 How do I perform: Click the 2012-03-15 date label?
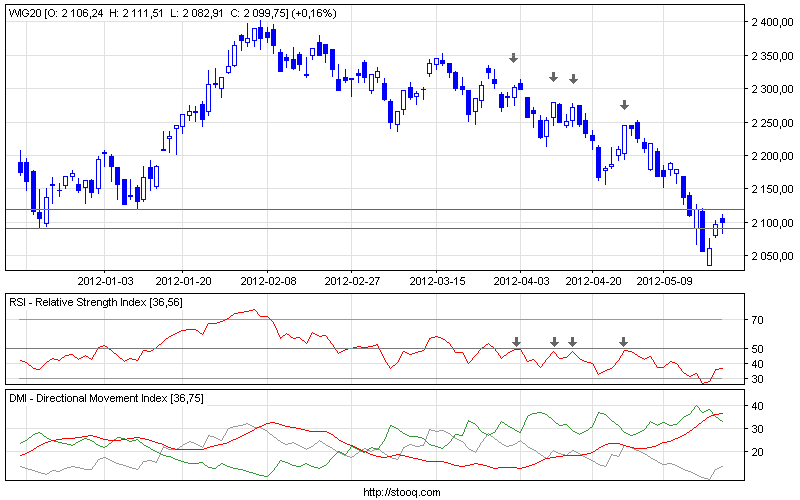pyautogui.click(x=437, y=281)
